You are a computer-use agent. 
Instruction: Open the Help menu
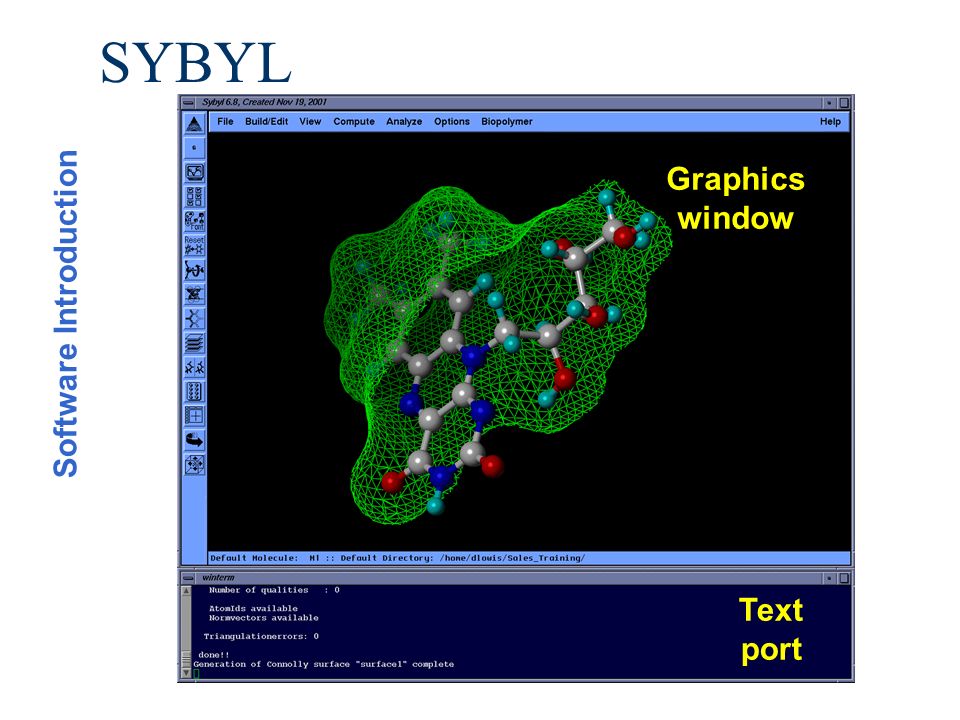click(830, 121)
